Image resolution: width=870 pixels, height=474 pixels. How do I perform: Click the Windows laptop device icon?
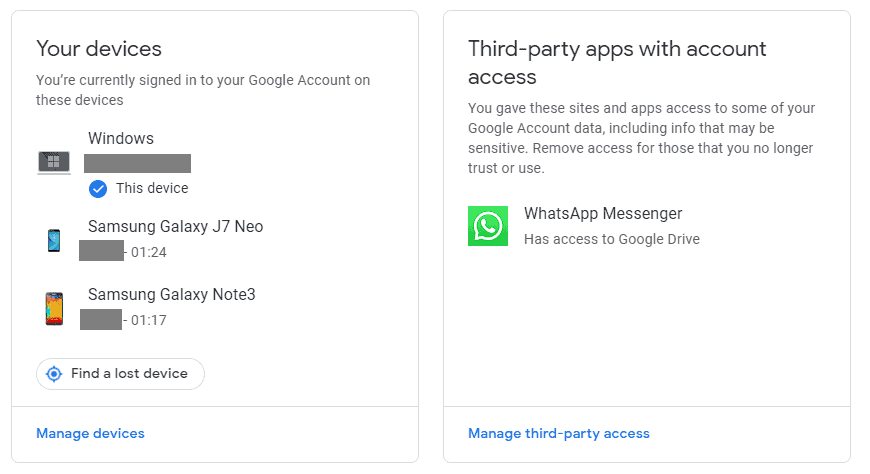pos(54,162)
